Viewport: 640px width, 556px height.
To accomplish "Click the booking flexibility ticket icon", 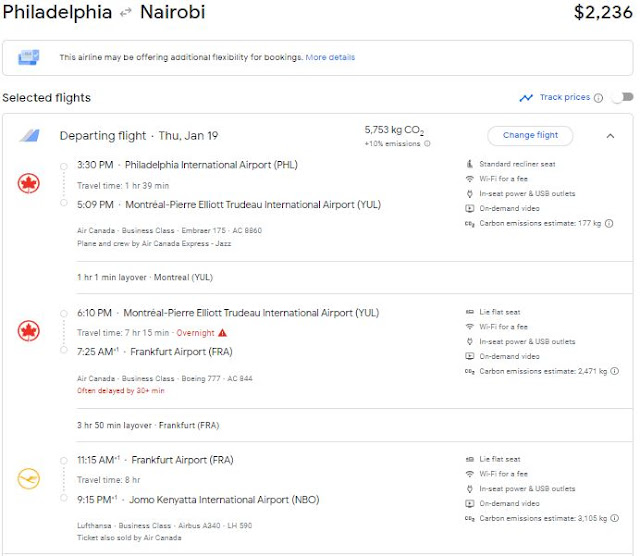I will click(28, 58).
